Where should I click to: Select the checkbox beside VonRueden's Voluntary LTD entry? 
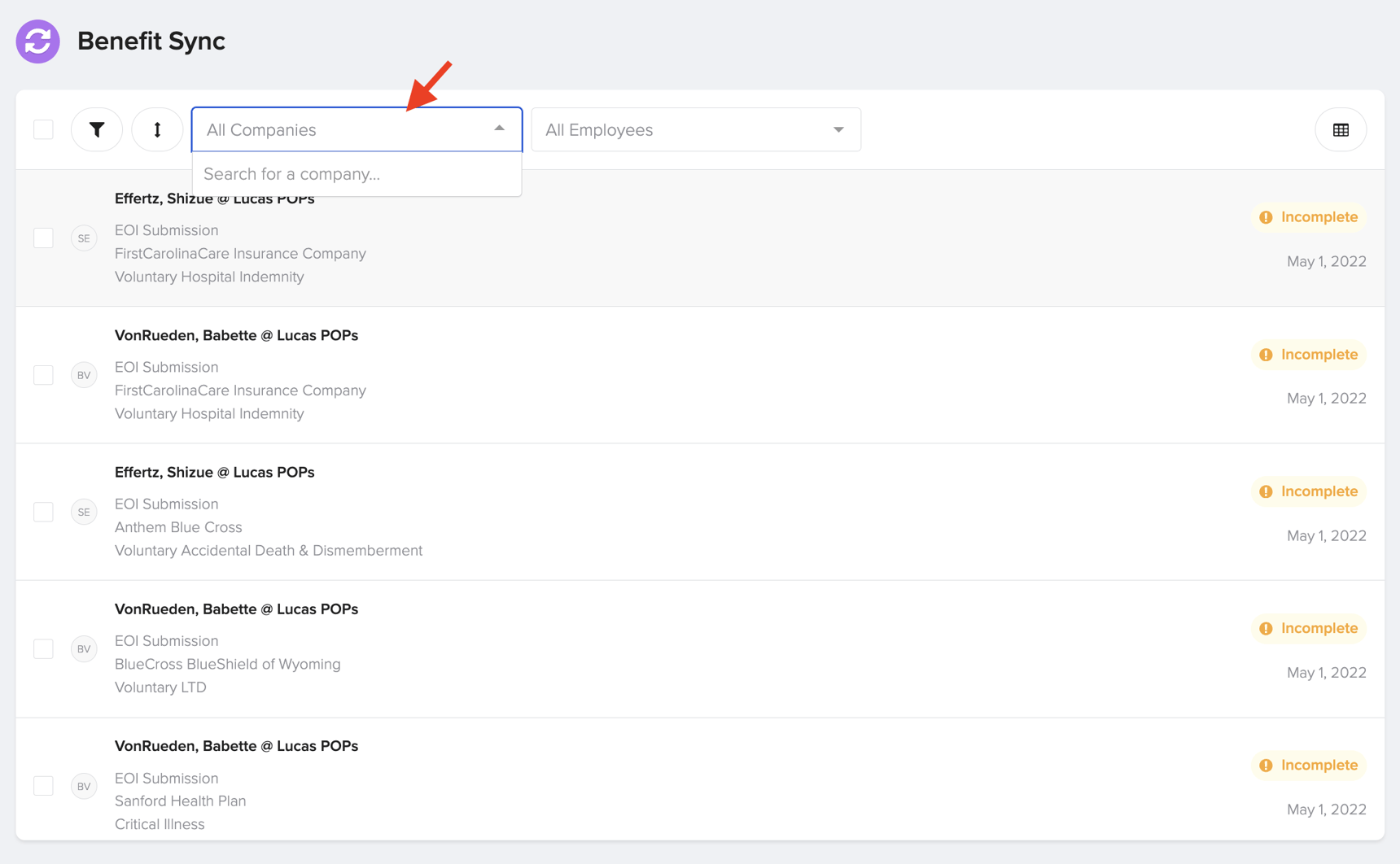click(x=42, y=649)
